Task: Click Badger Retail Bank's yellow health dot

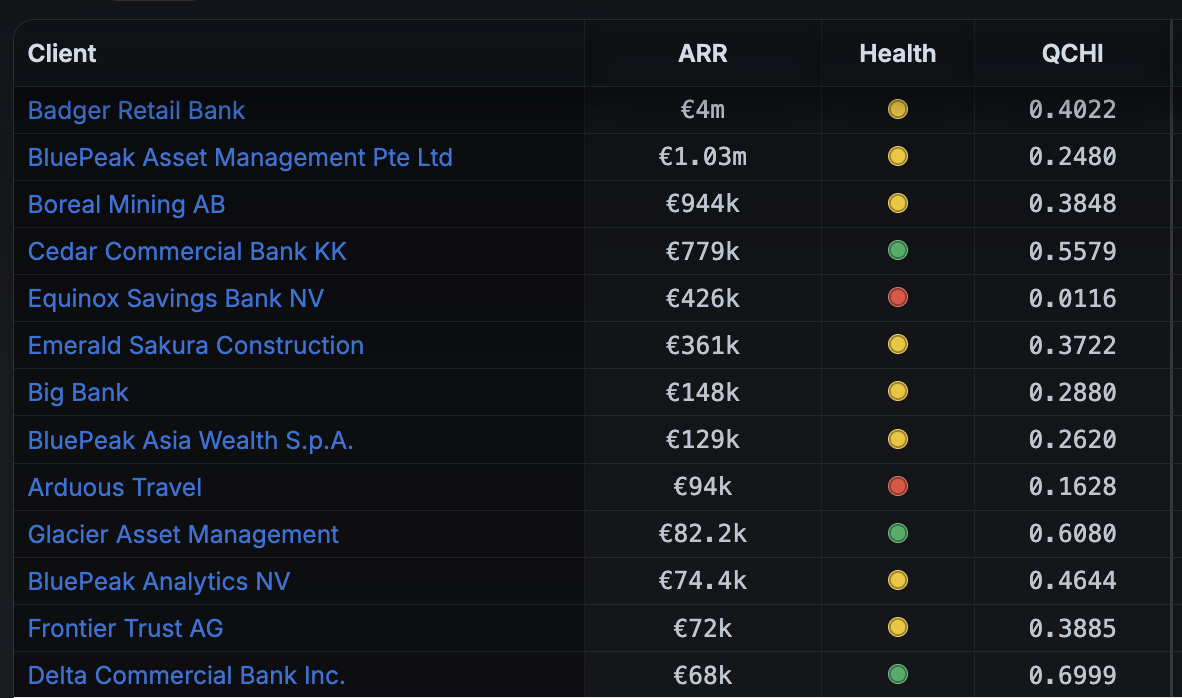Action: coord(898,109)
